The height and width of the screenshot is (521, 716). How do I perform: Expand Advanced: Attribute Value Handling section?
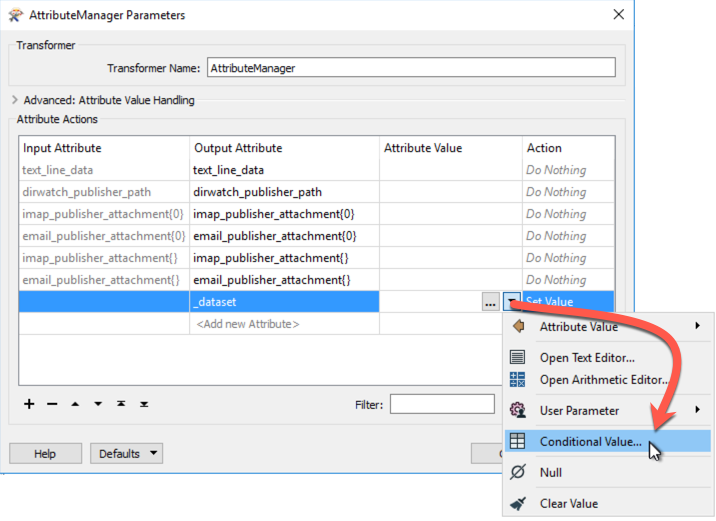point(15,100)
